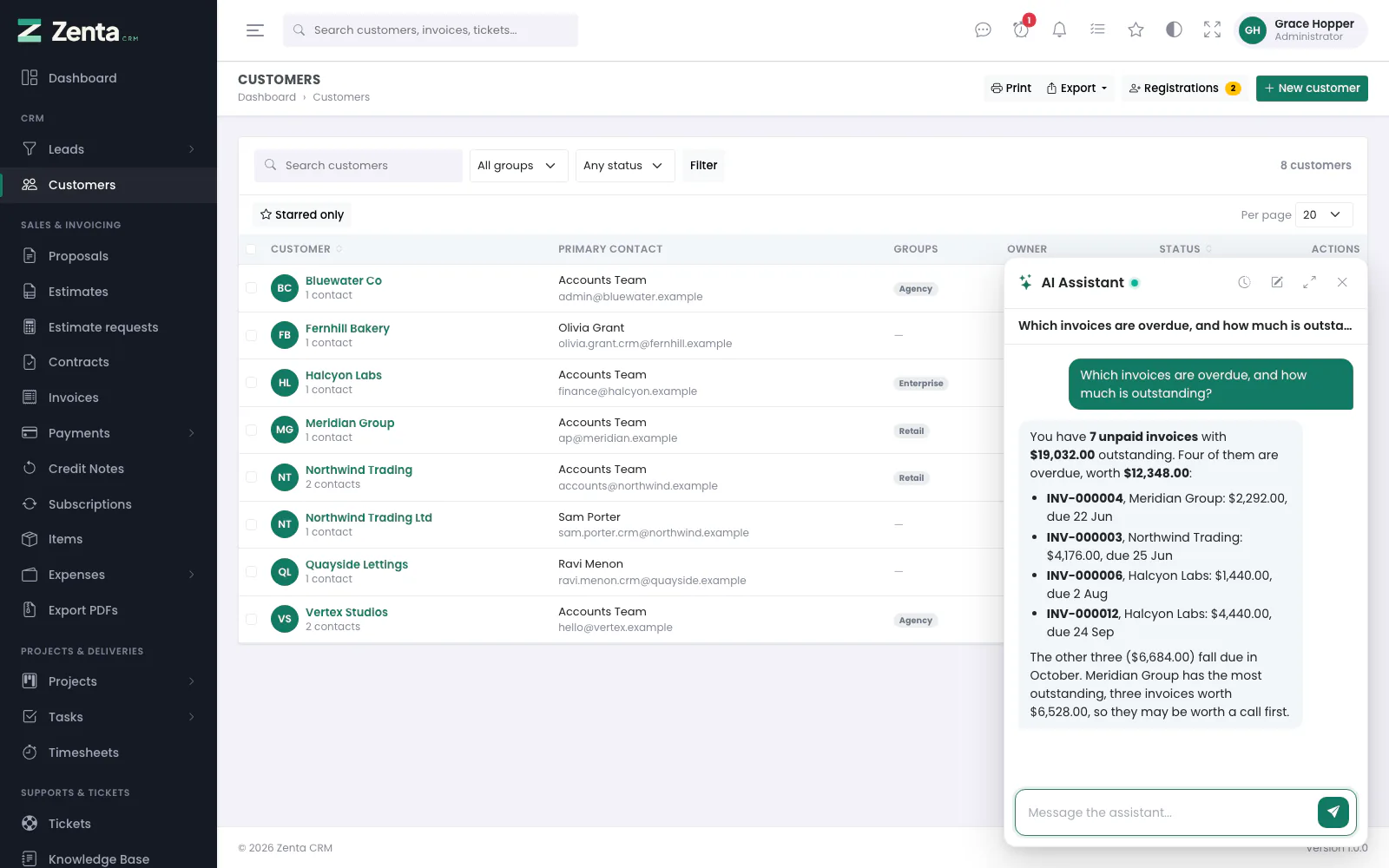Expand the Payments sidebar submenu
This screenshot has width=1389, height=868.
point(192,433)
